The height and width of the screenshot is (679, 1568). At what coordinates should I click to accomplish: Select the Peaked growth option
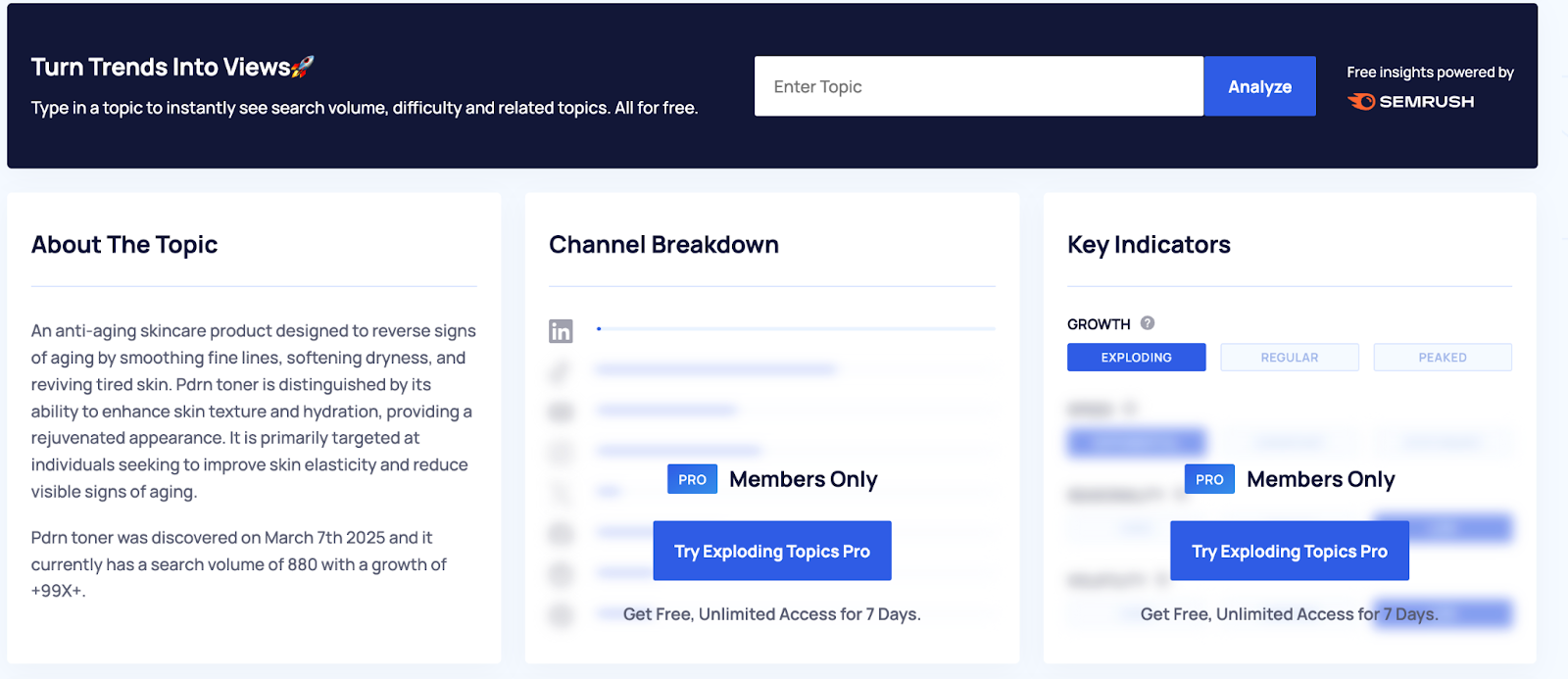1442,358
